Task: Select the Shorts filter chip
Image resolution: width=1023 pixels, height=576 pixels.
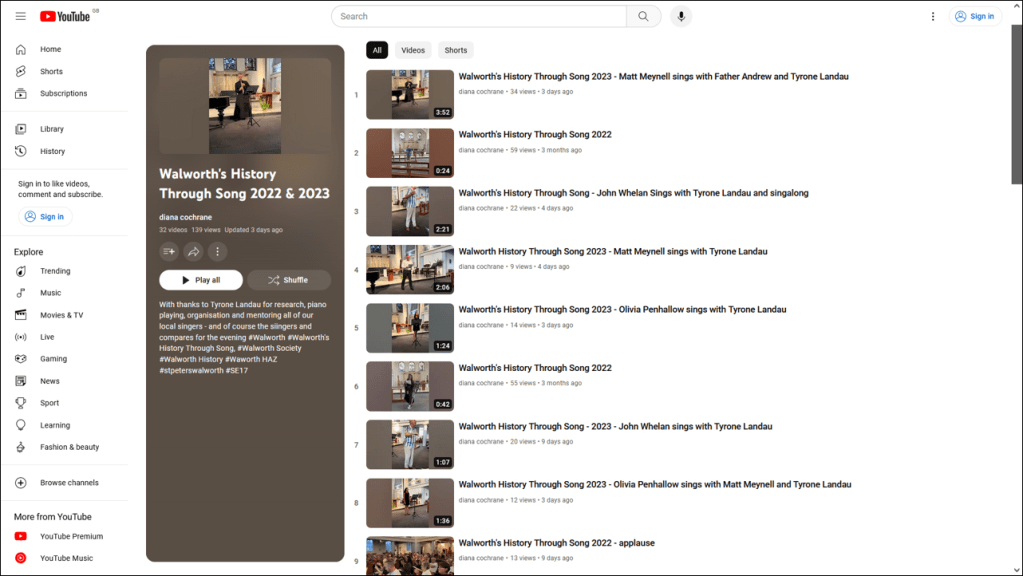Action: [456, 50]
